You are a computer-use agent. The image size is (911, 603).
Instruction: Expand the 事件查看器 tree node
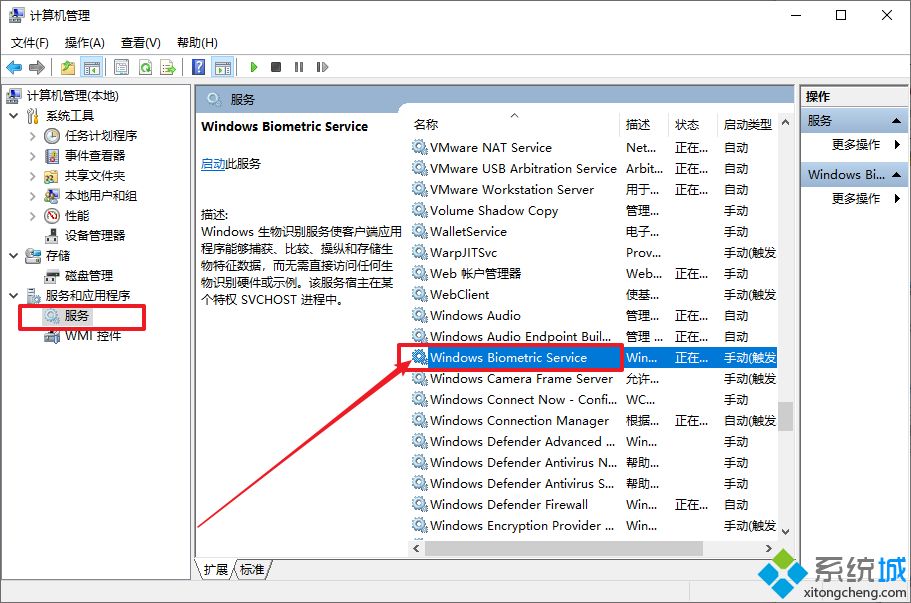pos(33,156)
